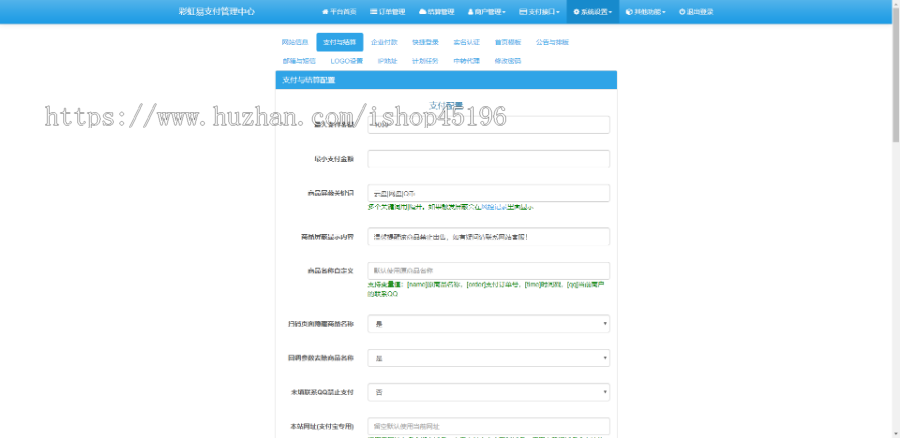Click the 支付配置 section heading
The image size is (900, 438).
point(446,106)
